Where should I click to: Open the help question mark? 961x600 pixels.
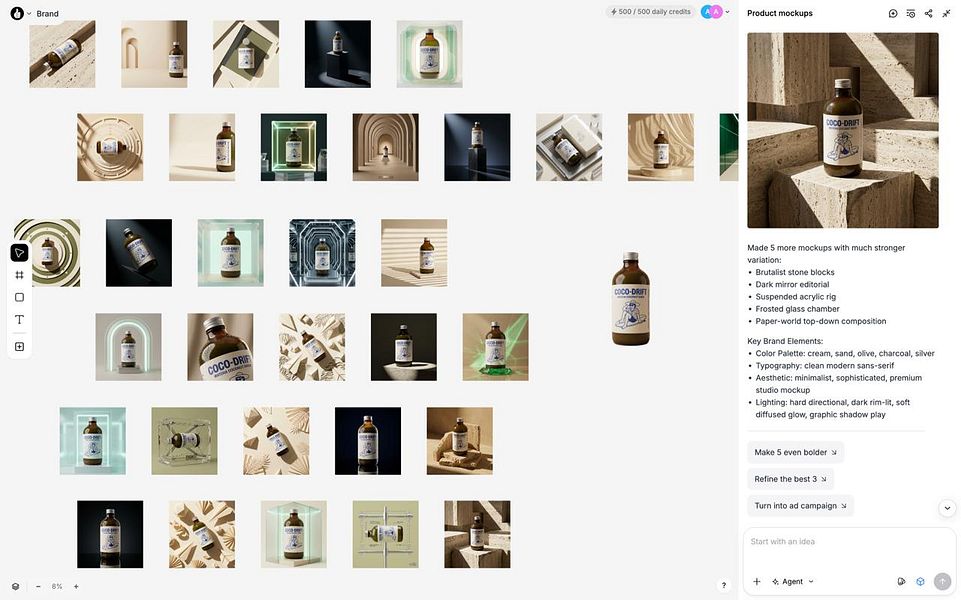724,585
